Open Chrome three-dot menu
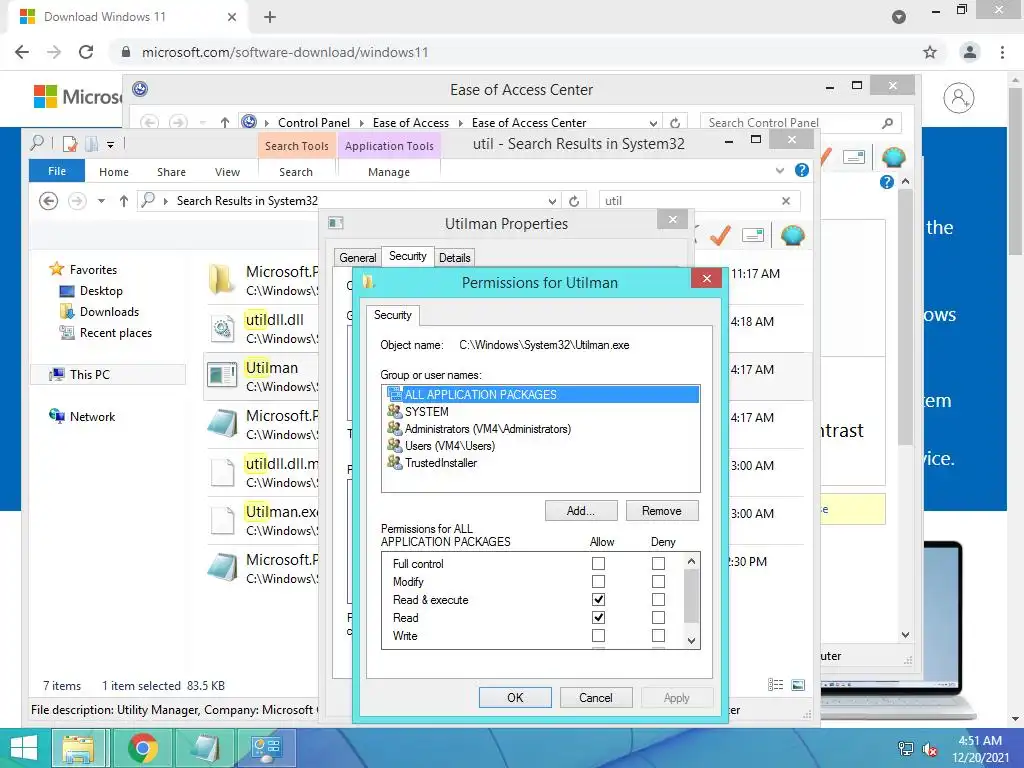The image size is (1024, 768). click(x=1002, y=52)
